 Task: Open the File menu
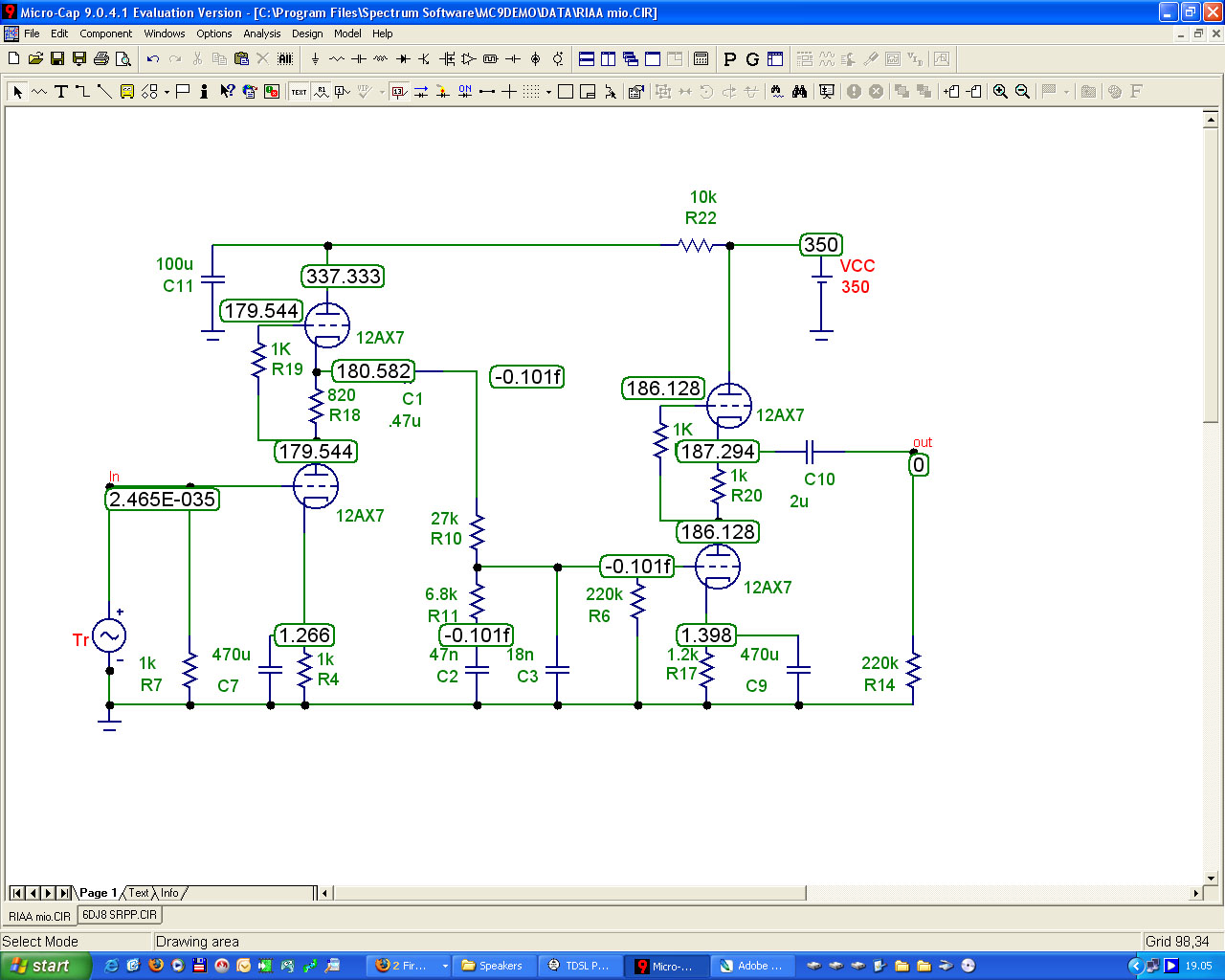pyautogui.click(x=32, y=33)
